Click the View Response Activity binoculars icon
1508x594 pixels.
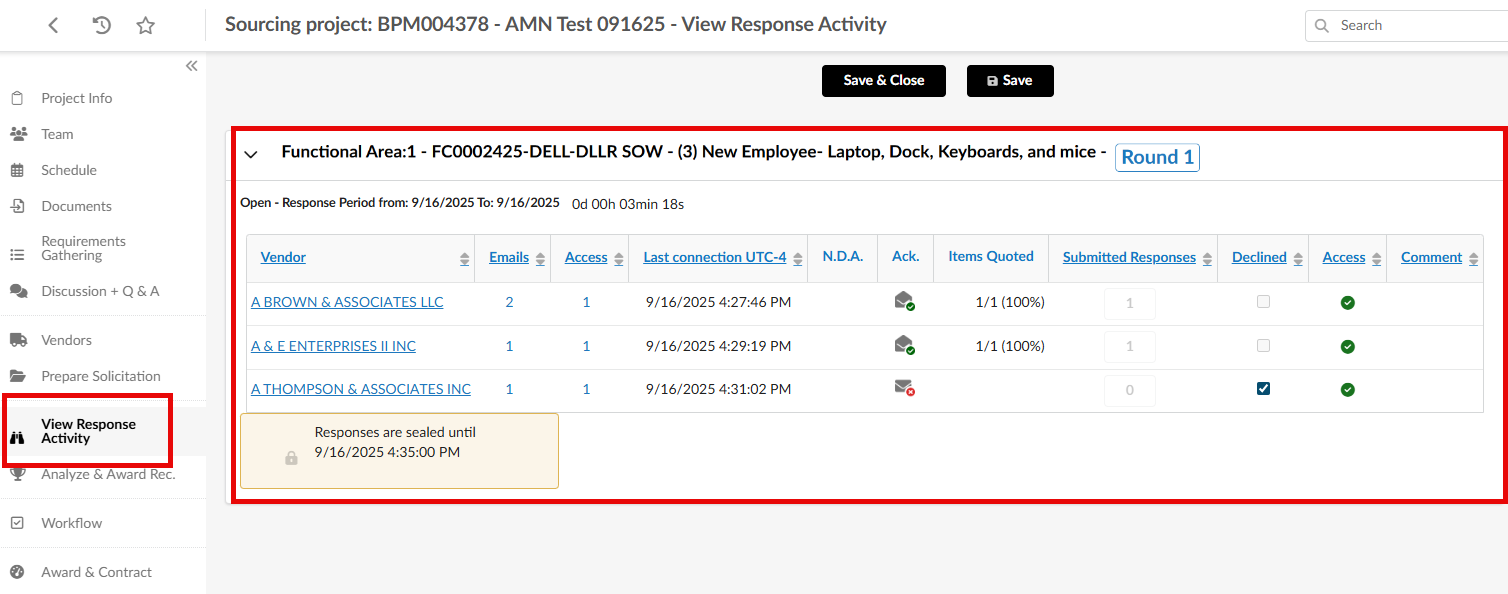click(x=17, y=438)
